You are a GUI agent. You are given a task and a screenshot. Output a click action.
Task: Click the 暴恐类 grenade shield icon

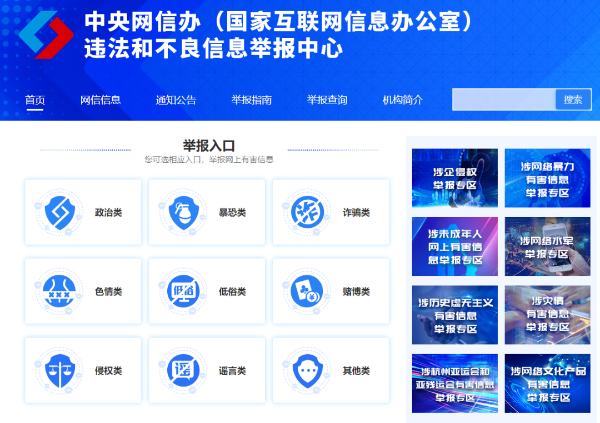coord(183,212)
